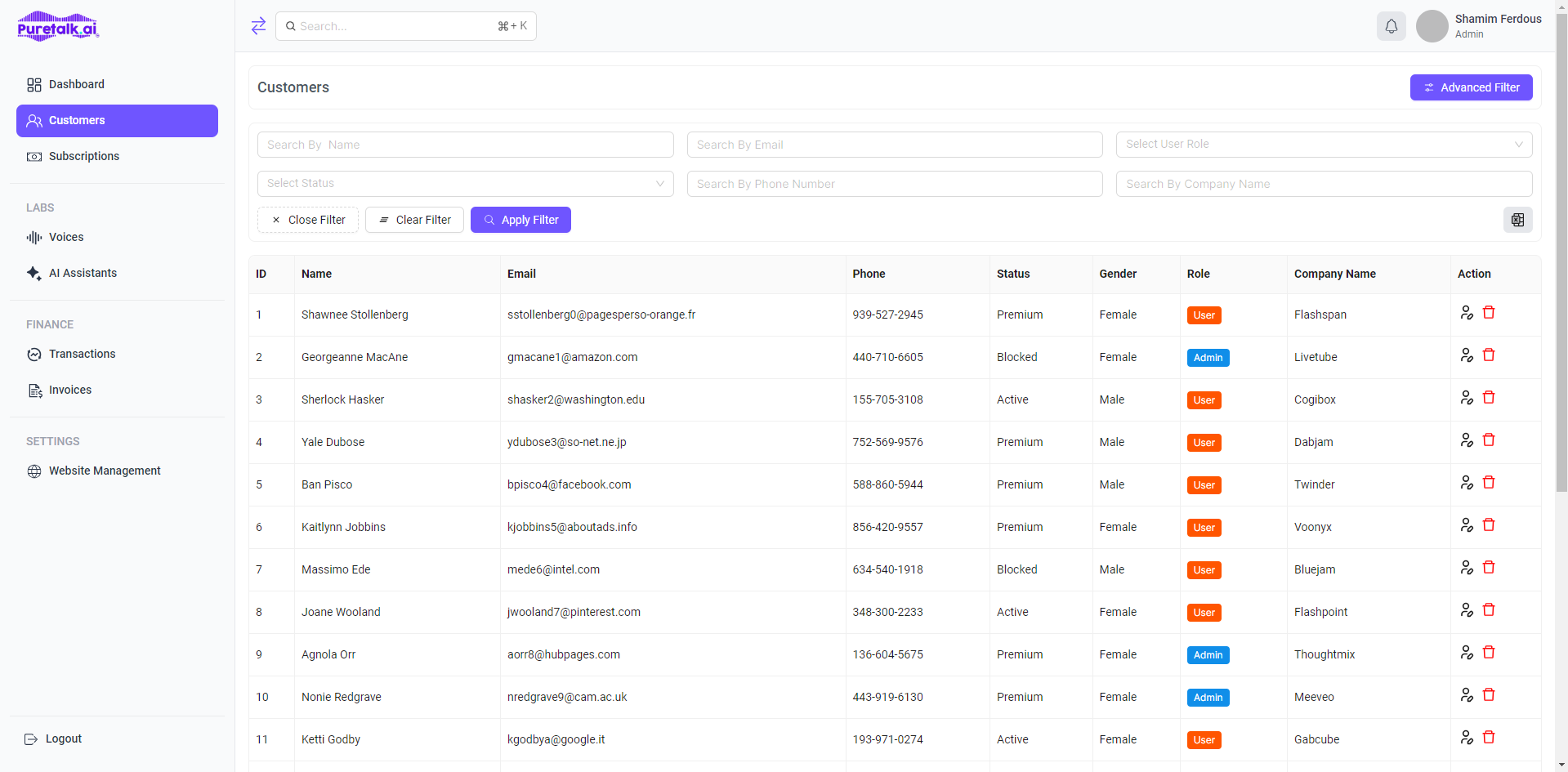Click the Website Management globe icon
The image size is (1568, 772).
pos(34,471)
